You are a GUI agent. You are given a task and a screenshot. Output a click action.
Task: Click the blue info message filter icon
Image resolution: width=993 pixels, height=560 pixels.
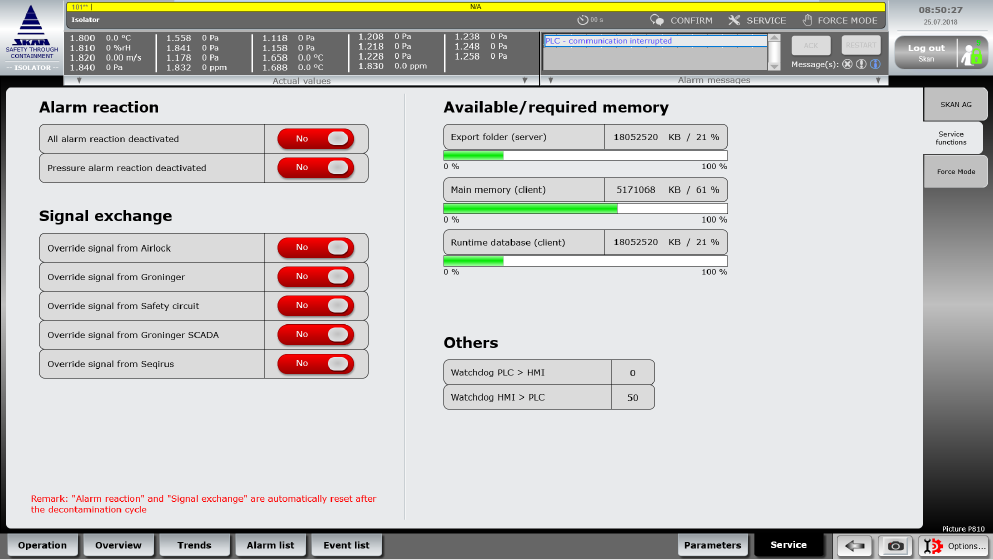point(875,64)
